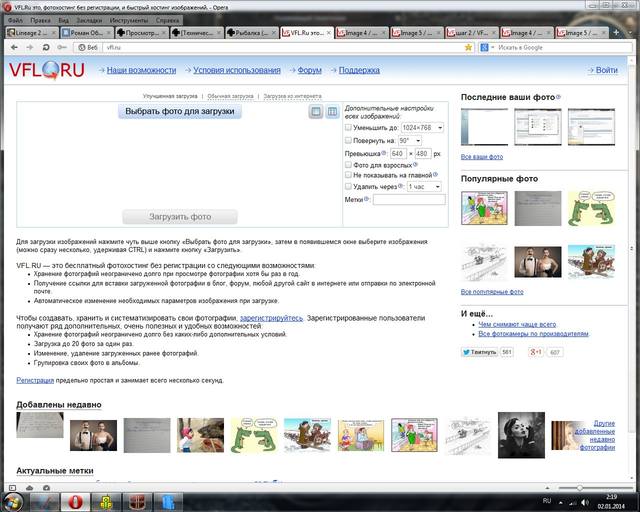Open the Инструменты menu
Image resolution: width=640 pixels, height=512 pixels.
pos(129,20)
